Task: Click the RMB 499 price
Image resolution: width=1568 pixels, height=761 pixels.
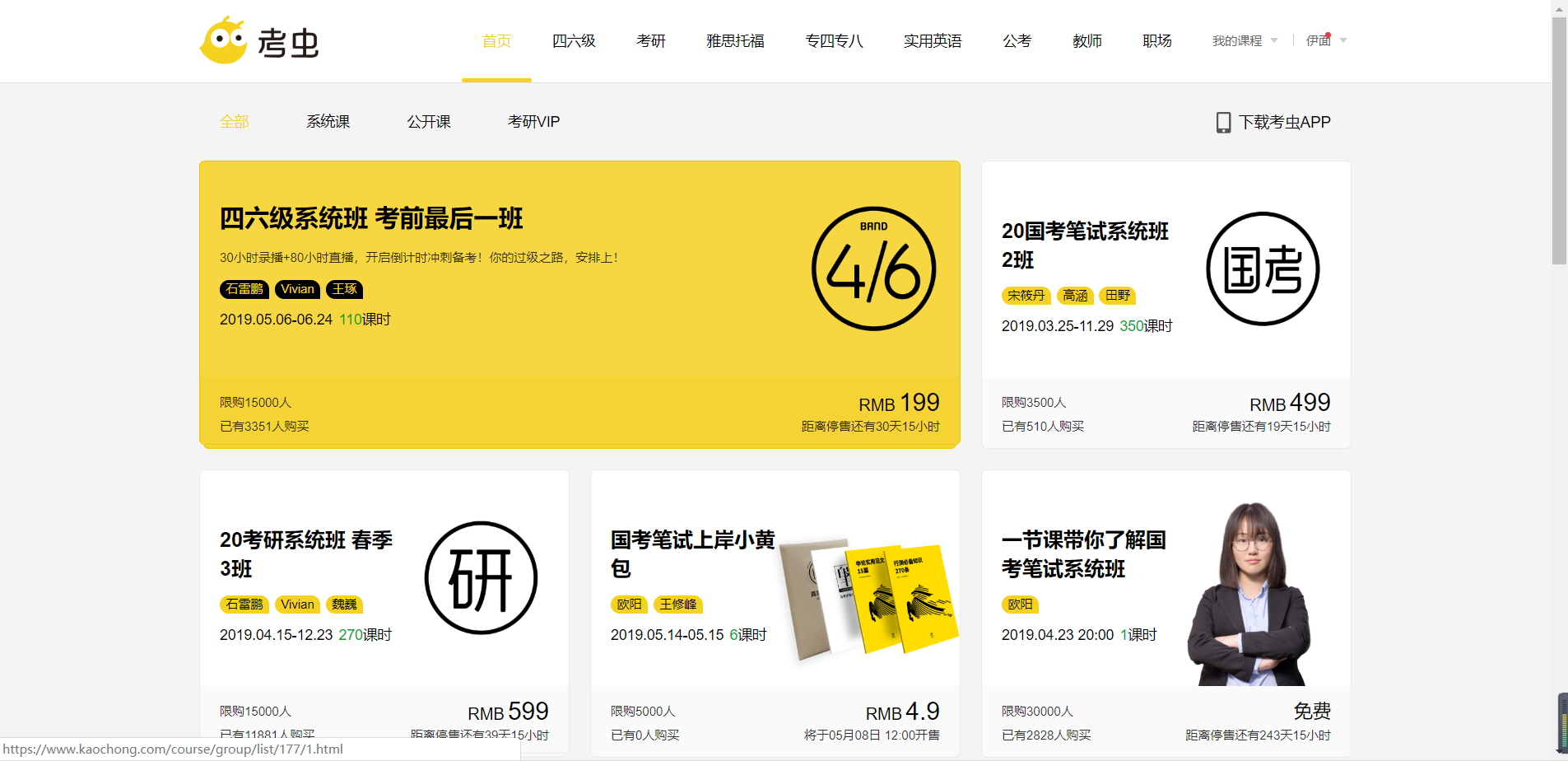Action: [1290, 403]
